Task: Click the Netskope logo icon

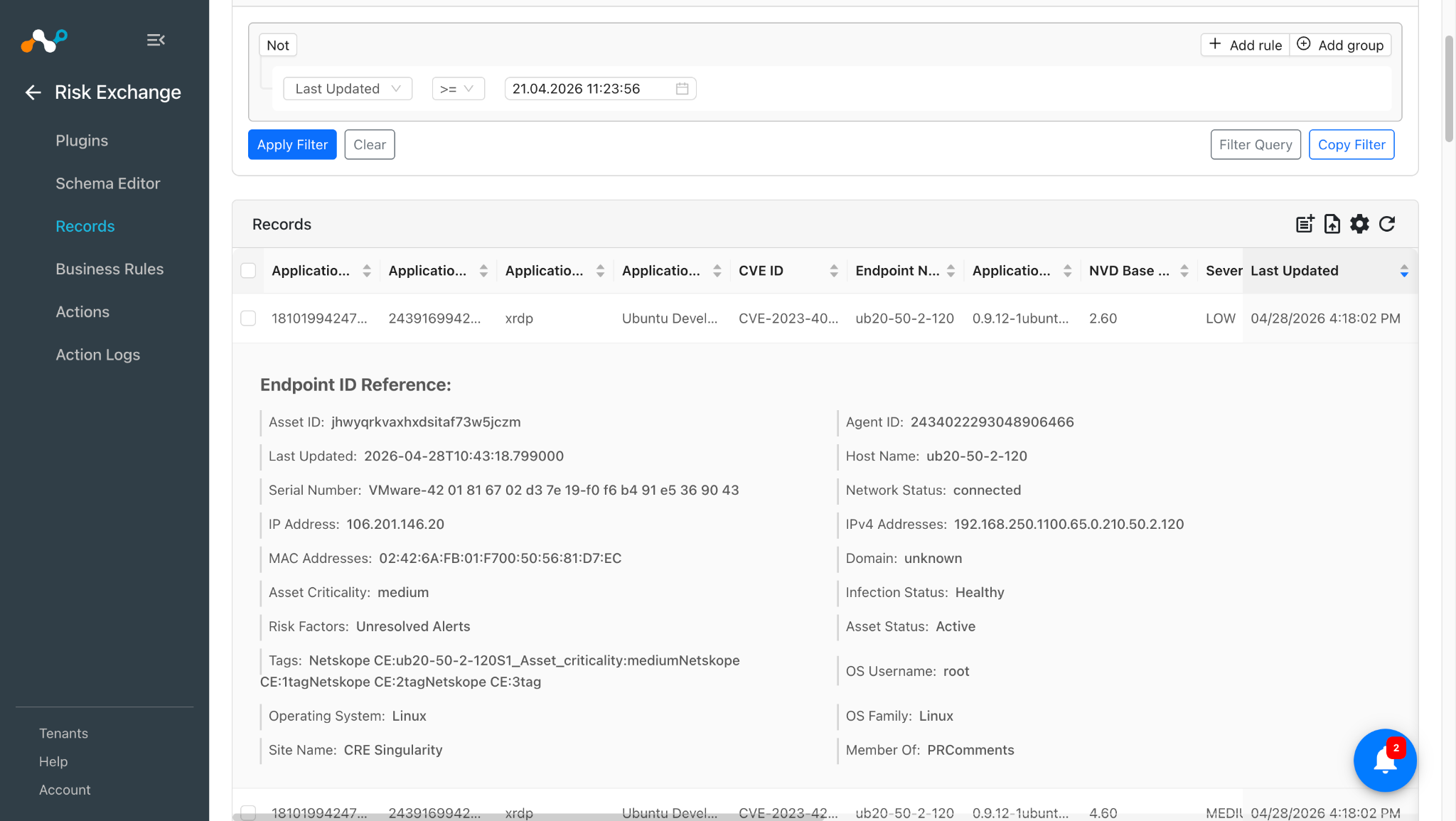Action: click(x=44, y=40)
